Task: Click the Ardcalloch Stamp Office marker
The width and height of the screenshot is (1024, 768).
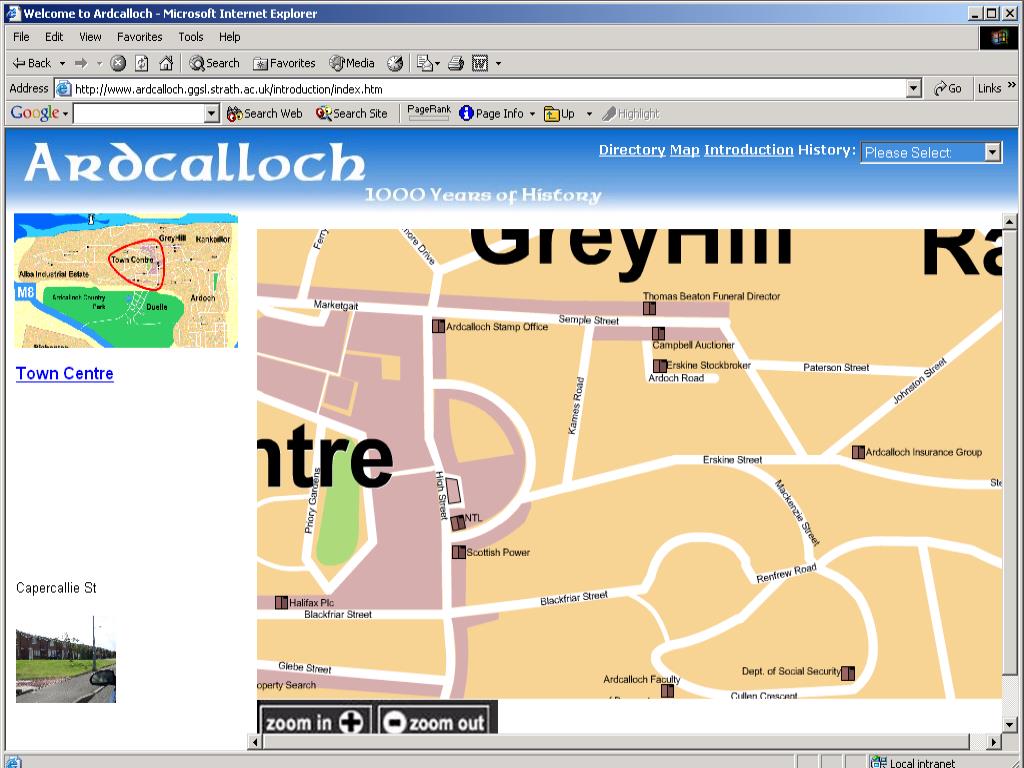Action: pyautogui.click(x=439, y=326)
